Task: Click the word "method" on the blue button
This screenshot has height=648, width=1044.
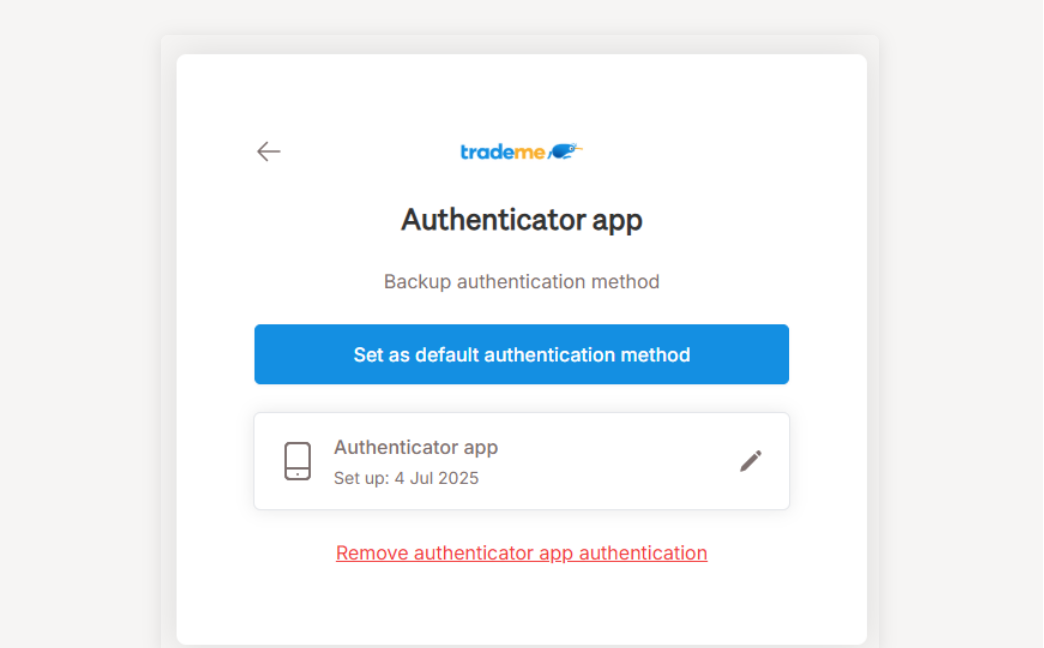Action: pyautogui.click(x=657, y=355)
